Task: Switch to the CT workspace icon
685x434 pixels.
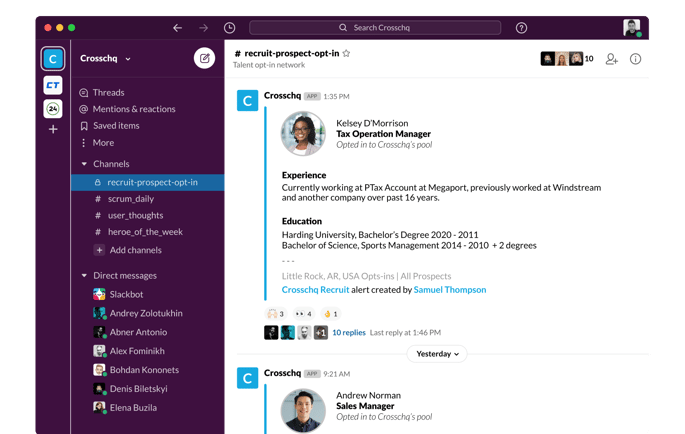Action: pos(53,86)
